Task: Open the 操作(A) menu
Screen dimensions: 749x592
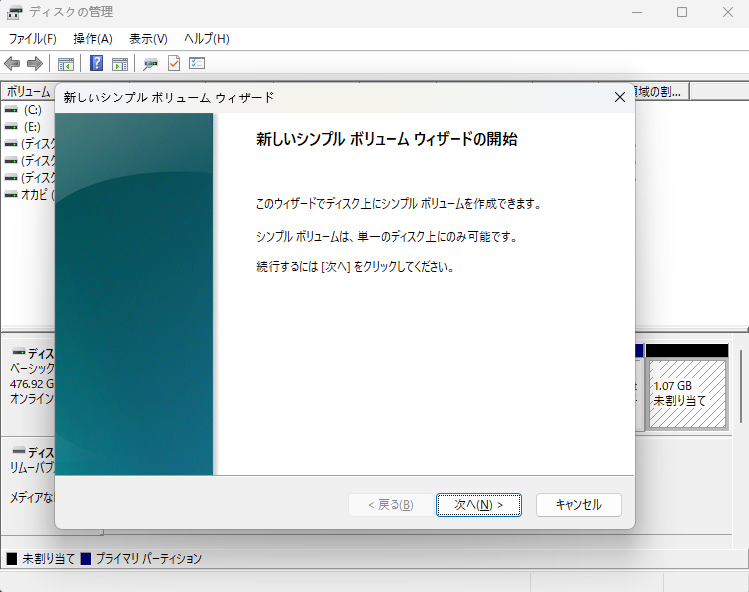Action: (x=93, y=39)
